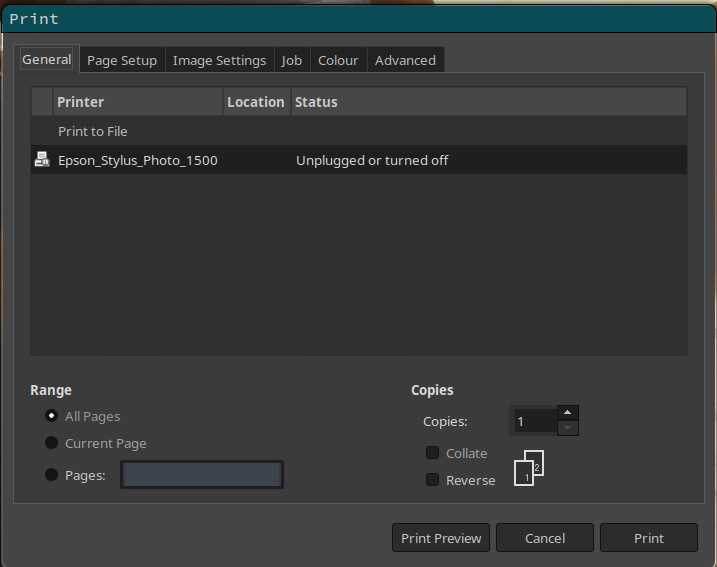Viewport: 717px width, 567px height.
Task: Select the Current Page radio button
Action: pyautogui.click(x=52, y=443)
